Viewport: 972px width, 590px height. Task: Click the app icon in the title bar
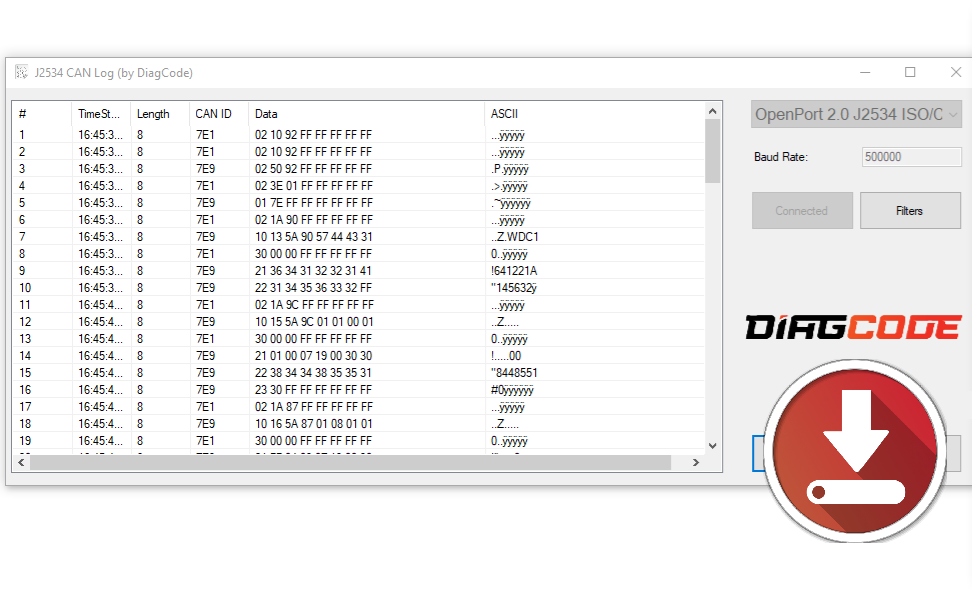21,72
